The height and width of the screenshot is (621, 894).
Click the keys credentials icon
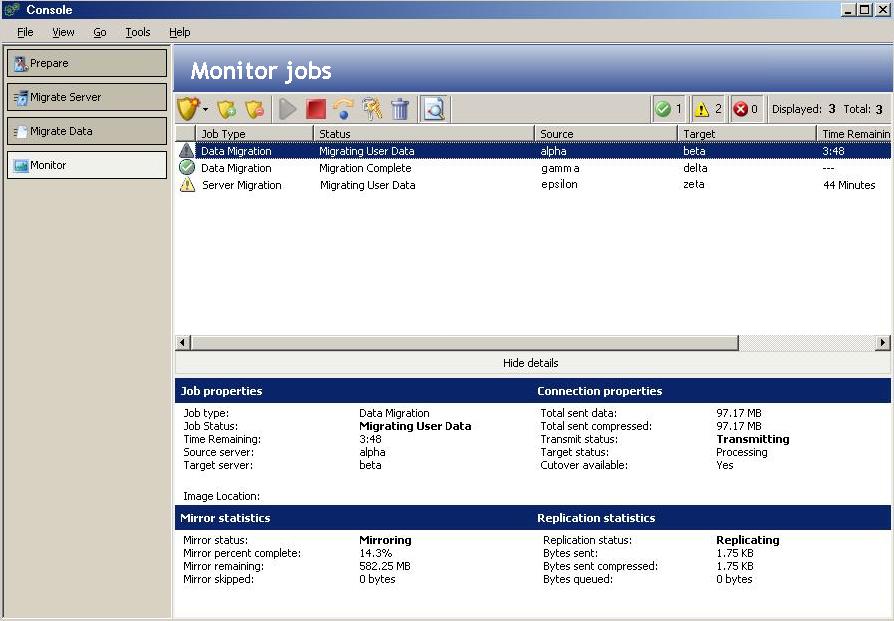click(x=372, y=109)
